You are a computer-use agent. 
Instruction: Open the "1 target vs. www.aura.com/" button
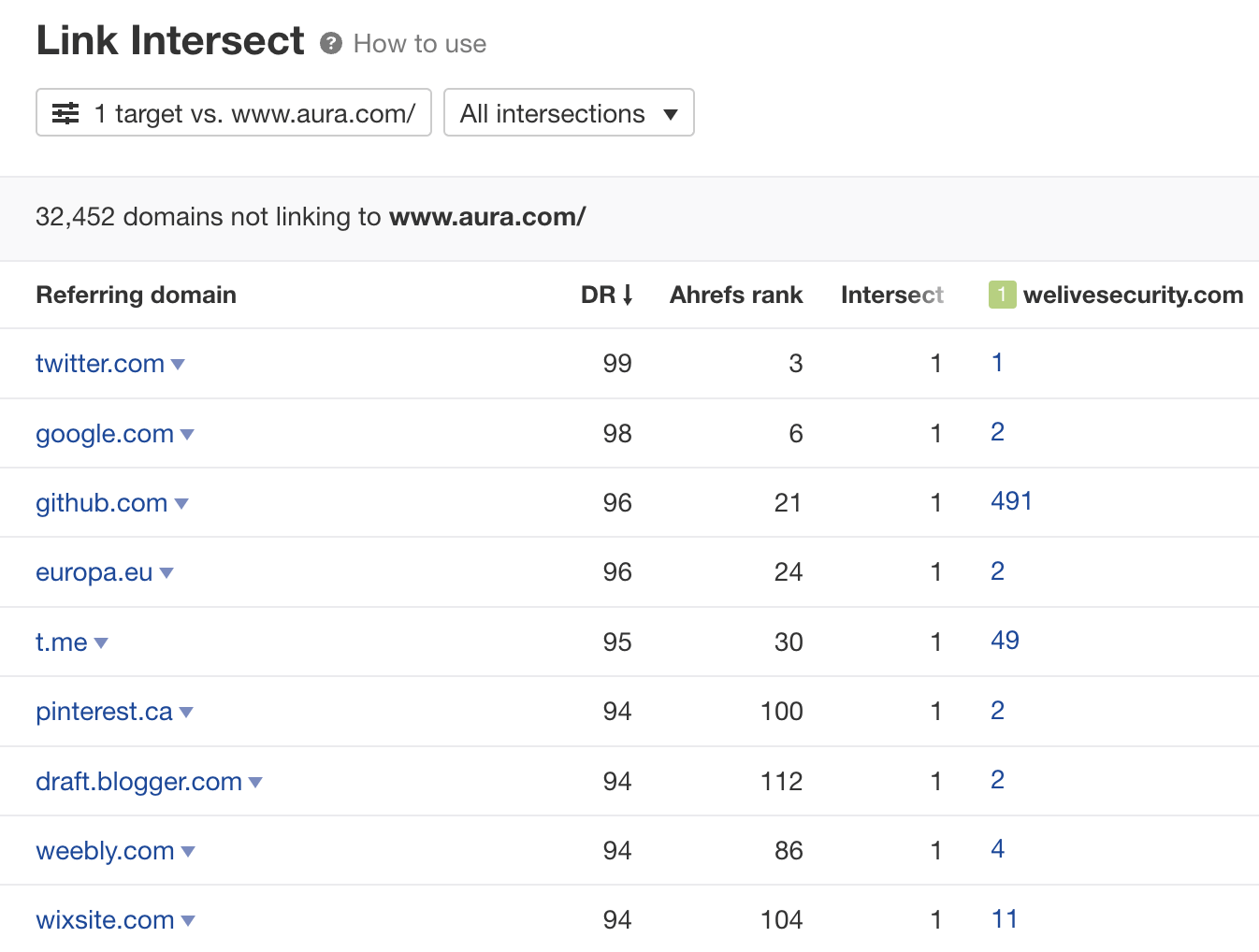[233, 112]
